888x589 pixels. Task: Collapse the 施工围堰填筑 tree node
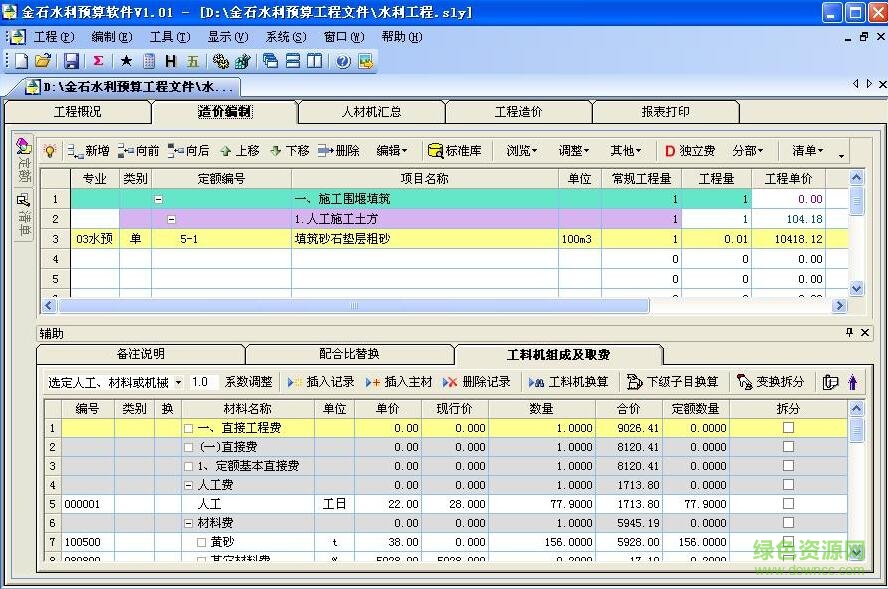click(x=159, y=198)
